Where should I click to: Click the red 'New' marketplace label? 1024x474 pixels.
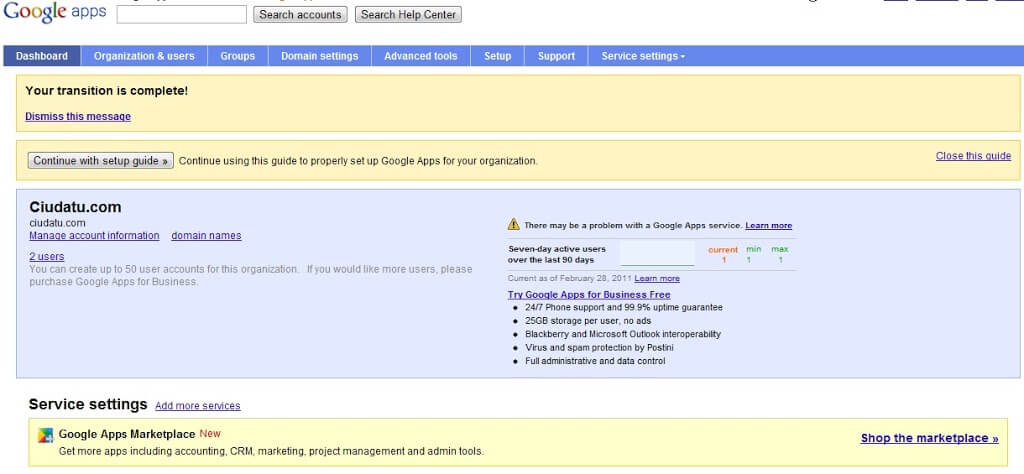point(210,434)
